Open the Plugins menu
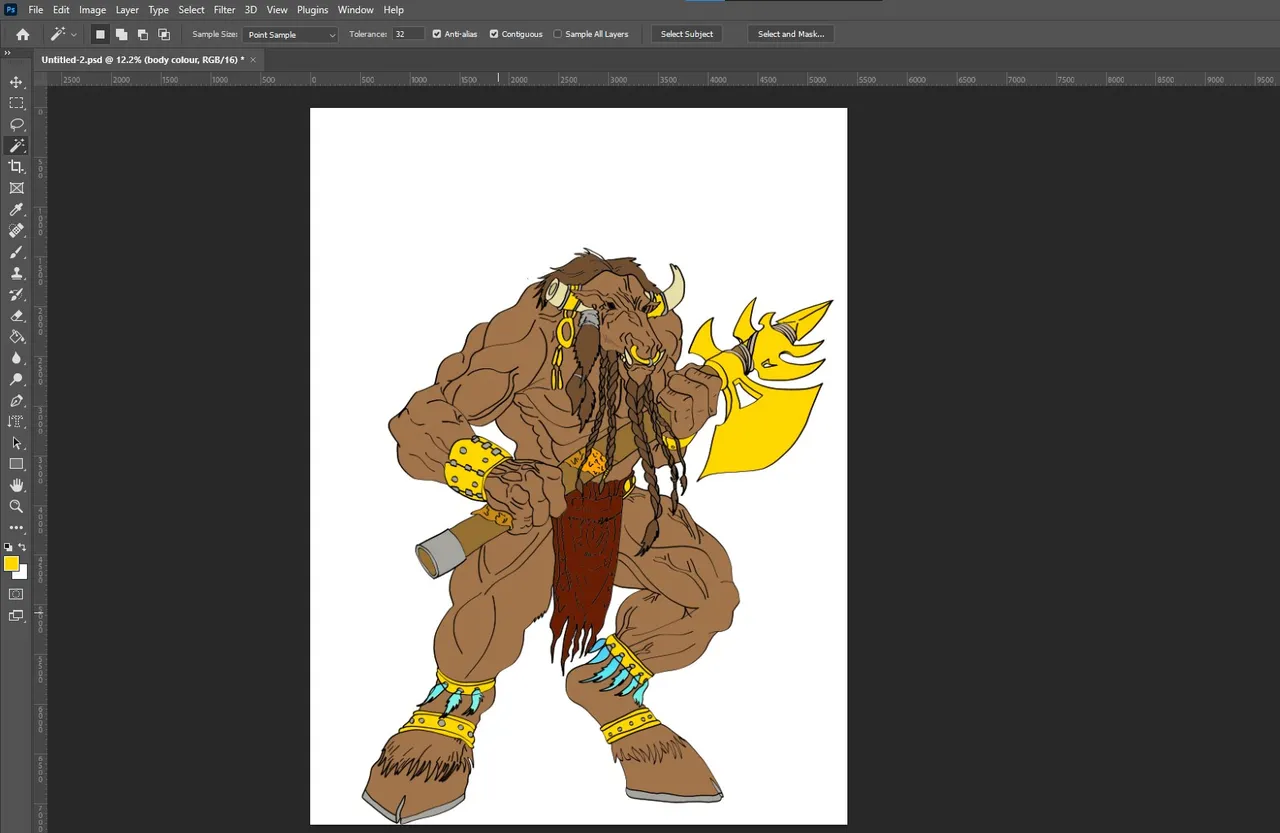This screenshot has width=1280, height=833. [x=313, y=10]
